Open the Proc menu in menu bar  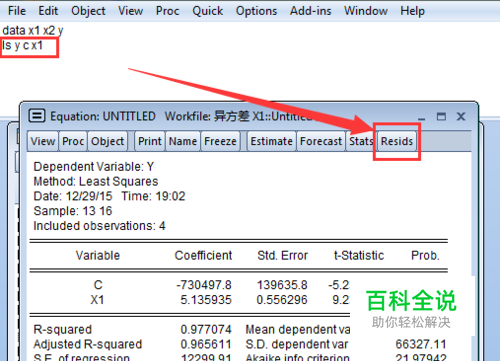coord(167,11)
